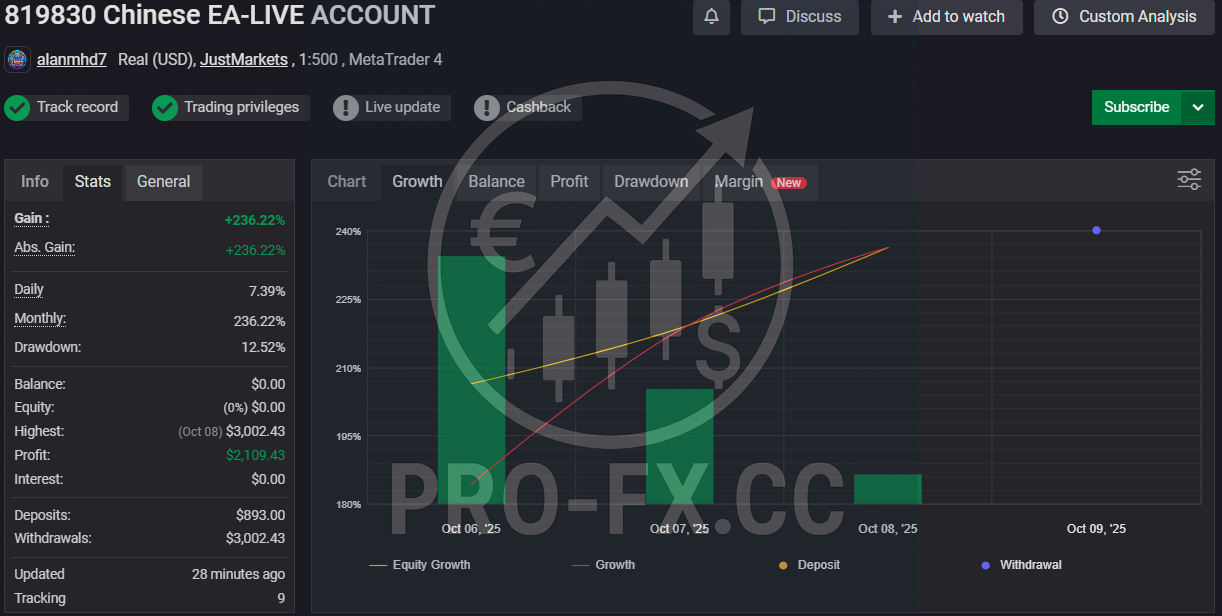Toggle Equity Growth legend series
This screenshot has width=1222, height=616.
pos(420,565)
